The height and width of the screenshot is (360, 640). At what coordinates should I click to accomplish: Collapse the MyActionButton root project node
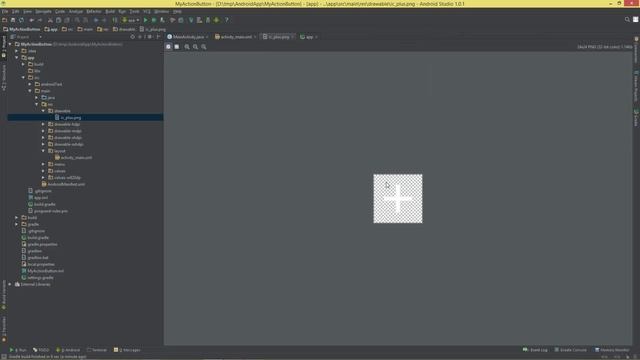click(10, 44)
